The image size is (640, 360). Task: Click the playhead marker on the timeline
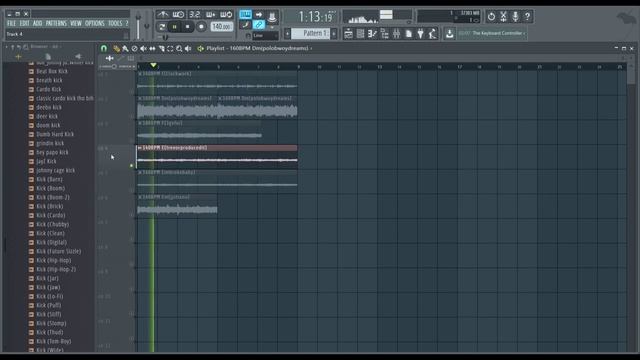pyautogui.click(x=153, y=65)
